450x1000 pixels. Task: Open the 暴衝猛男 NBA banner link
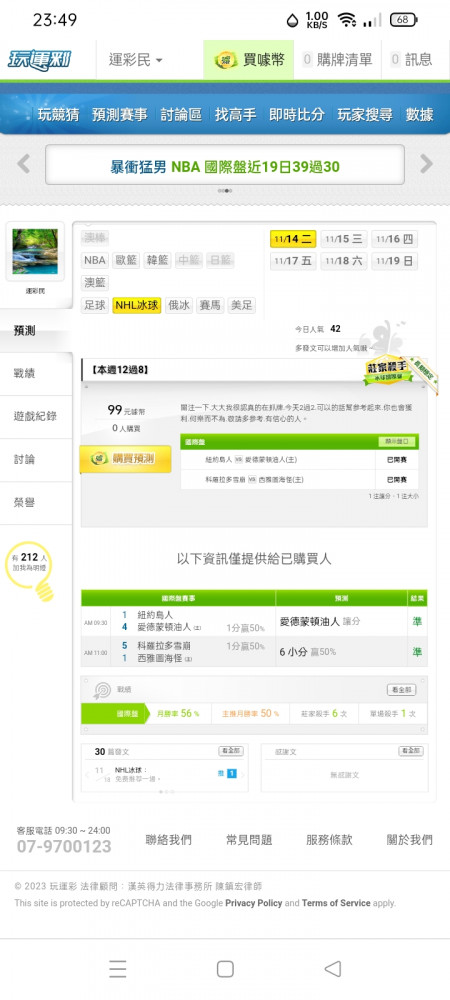click(224, 167)
